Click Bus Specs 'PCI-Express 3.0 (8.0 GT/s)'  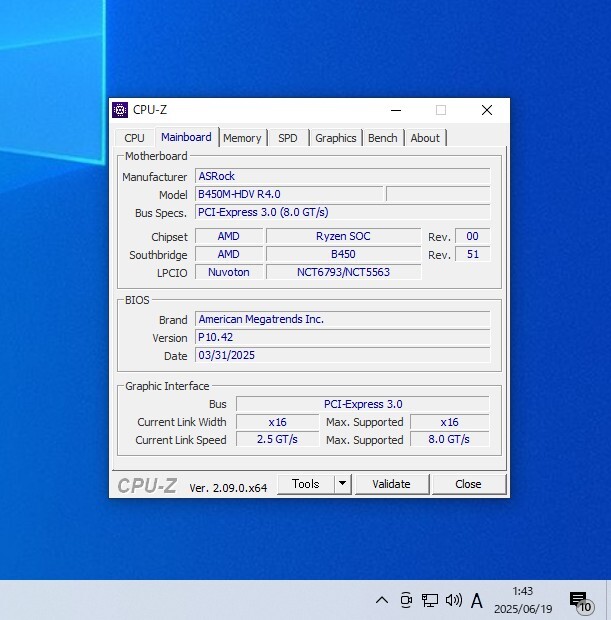click(x=342, y=212)
